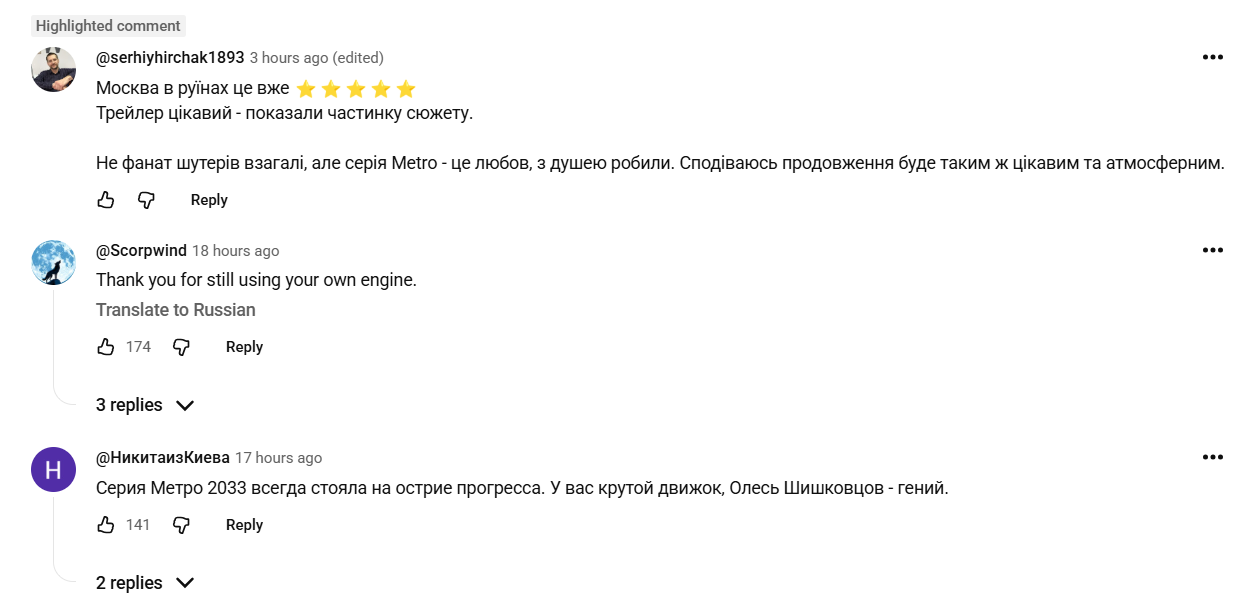The image size is (1243, 608).
Task: Like the comment by @НикитаизКиева
Action: [105, 524]
